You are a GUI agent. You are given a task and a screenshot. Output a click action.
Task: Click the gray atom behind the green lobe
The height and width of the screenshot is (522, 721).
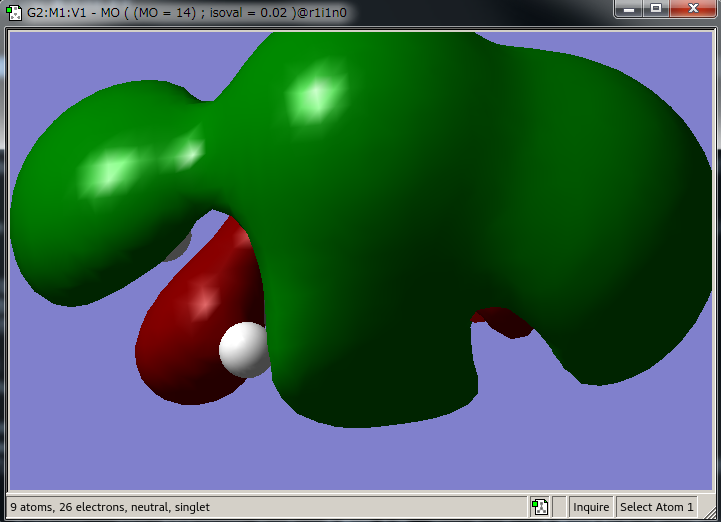pyautogui.click(x=179, y=246)
